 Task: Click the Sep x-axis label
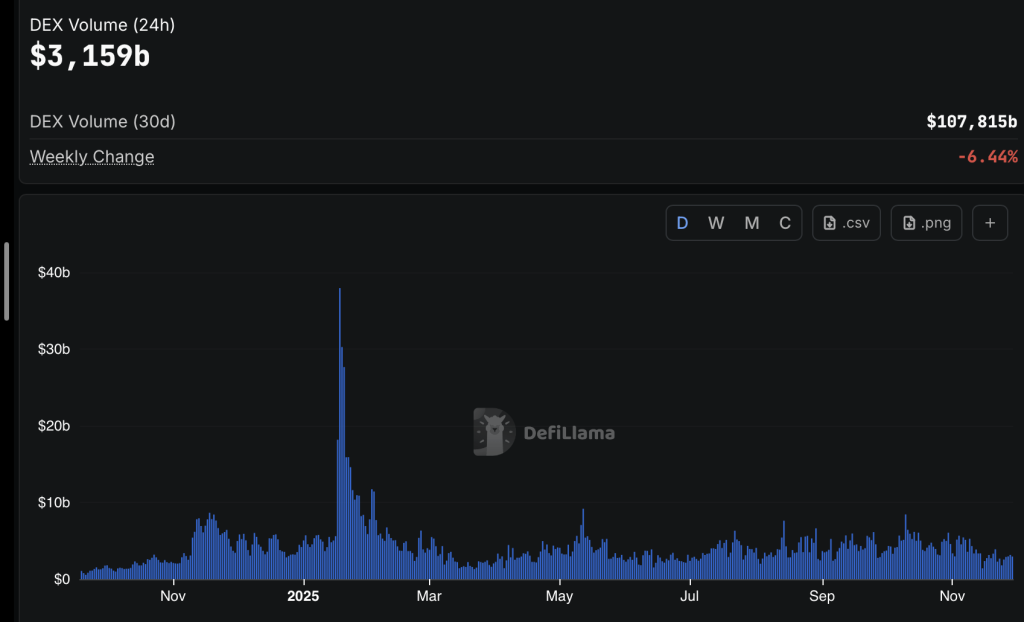[x=822, y=596]
